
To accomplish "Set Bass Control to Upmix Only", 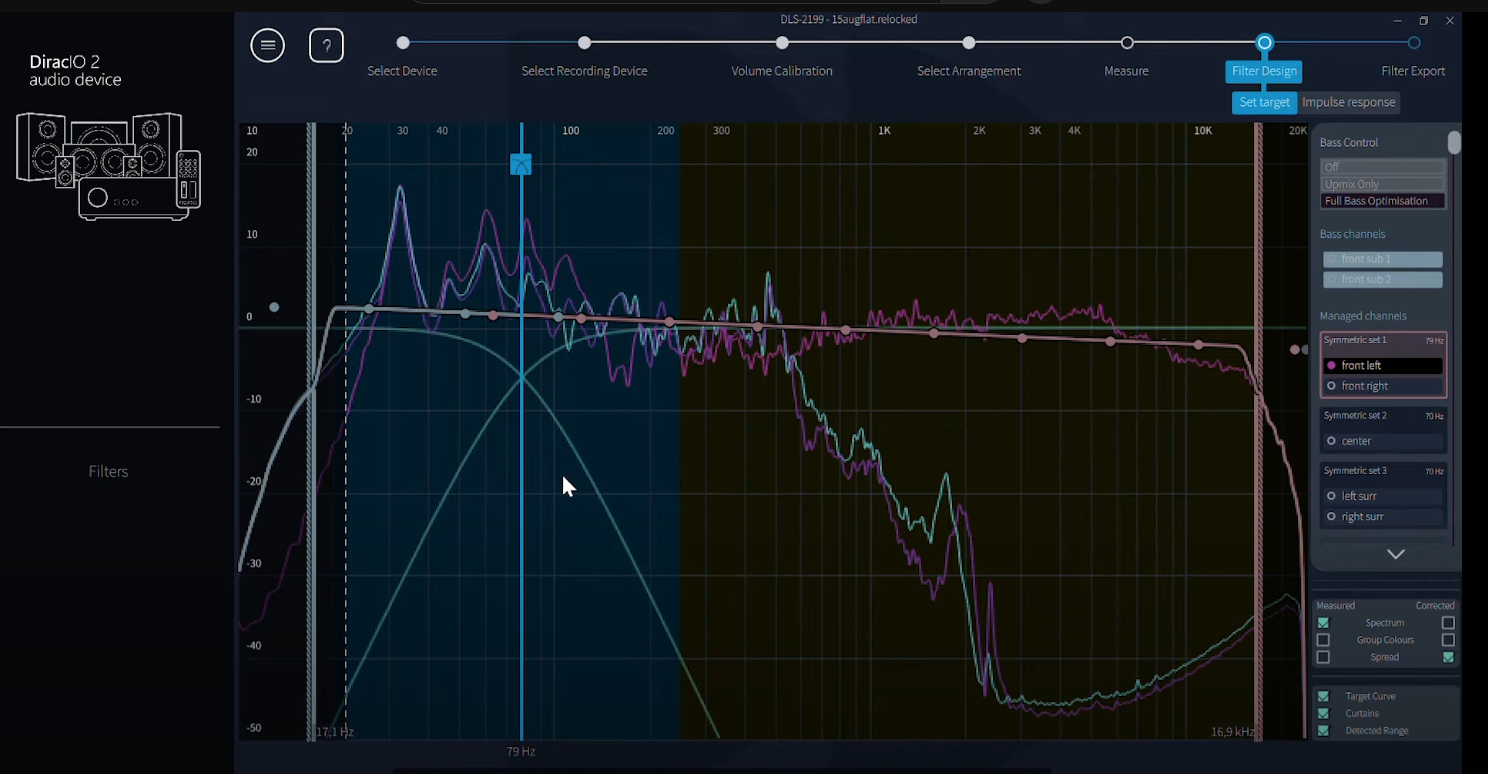I will [1383, 184].
